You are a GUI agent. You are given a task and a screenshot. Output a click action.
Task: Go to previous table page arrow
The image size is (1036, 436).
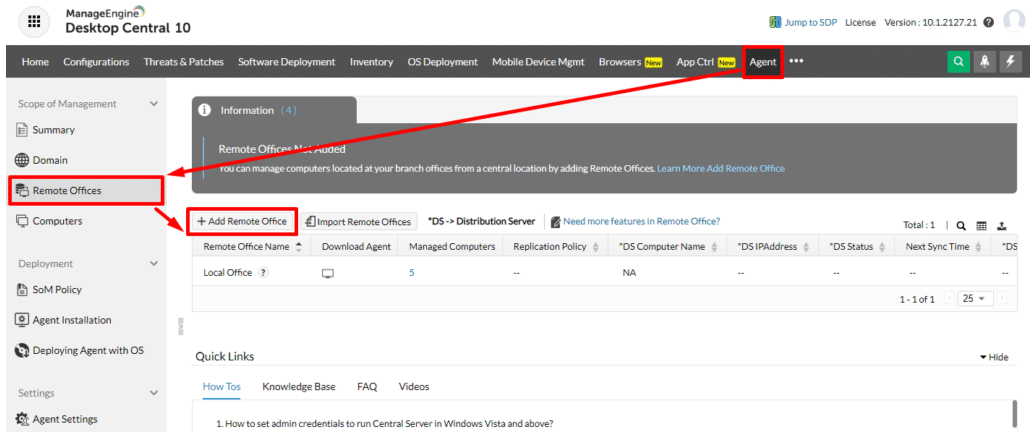pyautogui.click(x=950, y=299)
